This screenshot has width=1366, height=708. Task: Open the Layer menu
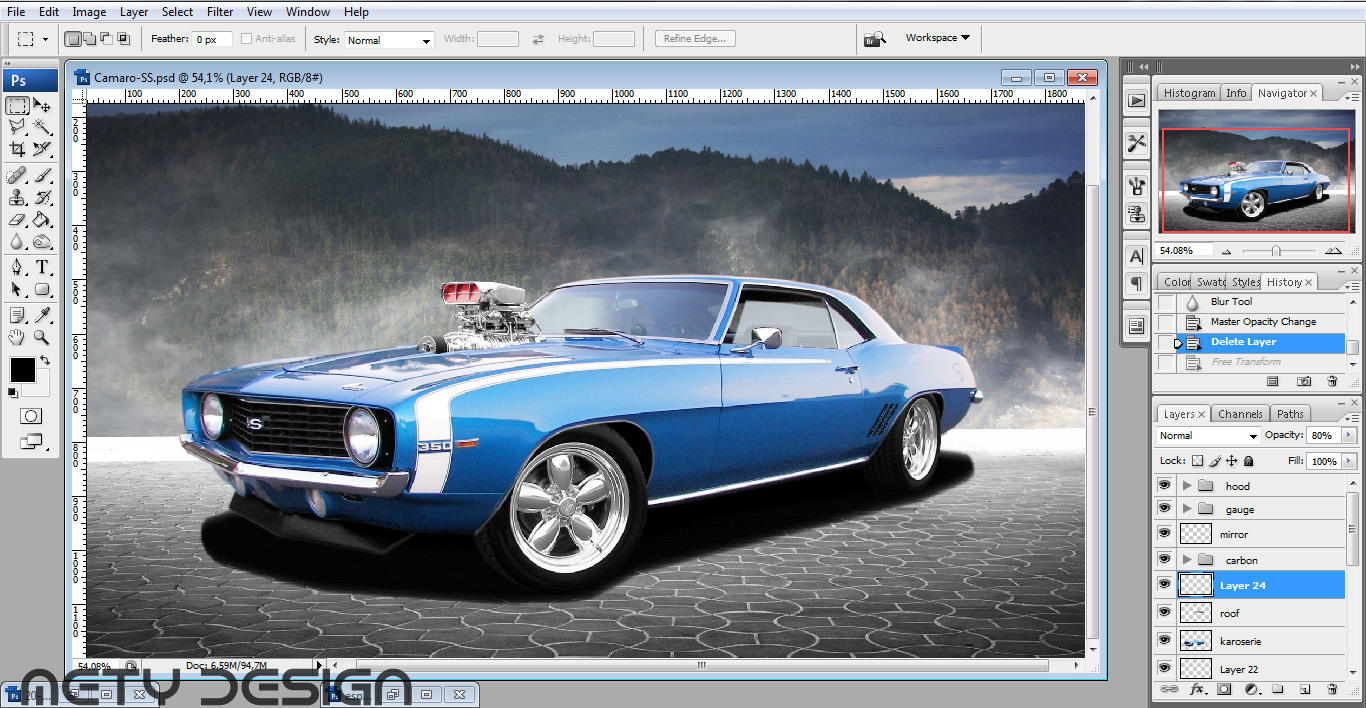134,12
